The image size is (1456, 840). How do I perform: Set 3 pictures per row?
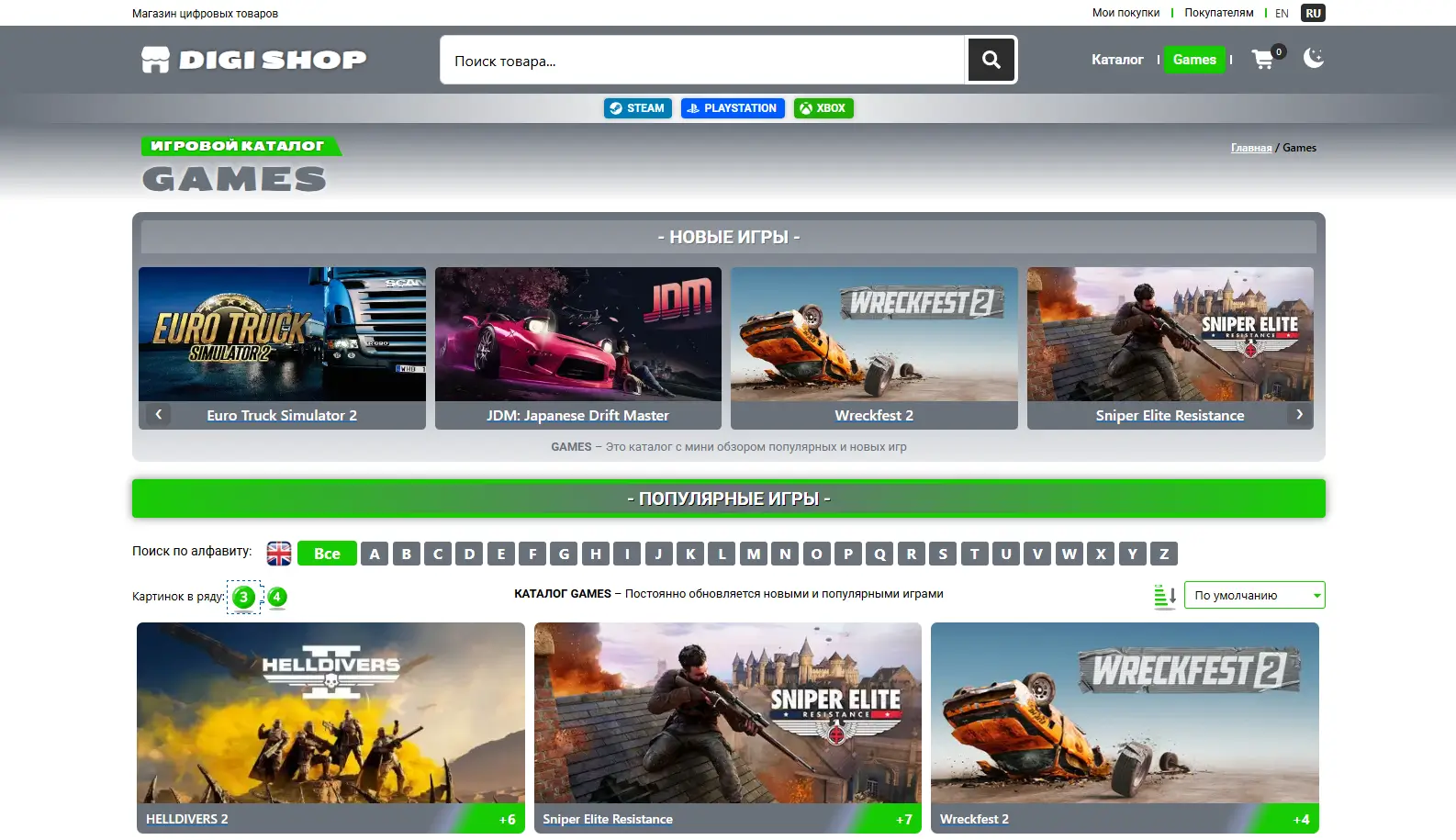click(x=244, y=597)
